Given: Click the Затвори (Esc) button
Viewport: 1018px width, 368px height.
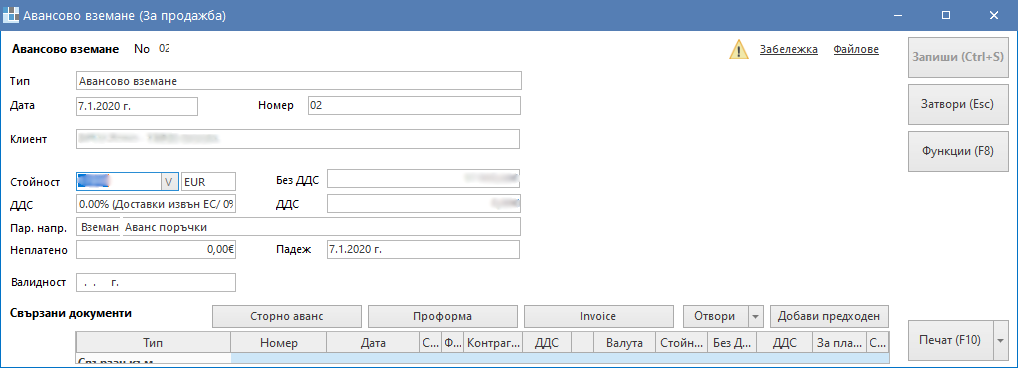Looking at the screenshot, I should point(958,104).
